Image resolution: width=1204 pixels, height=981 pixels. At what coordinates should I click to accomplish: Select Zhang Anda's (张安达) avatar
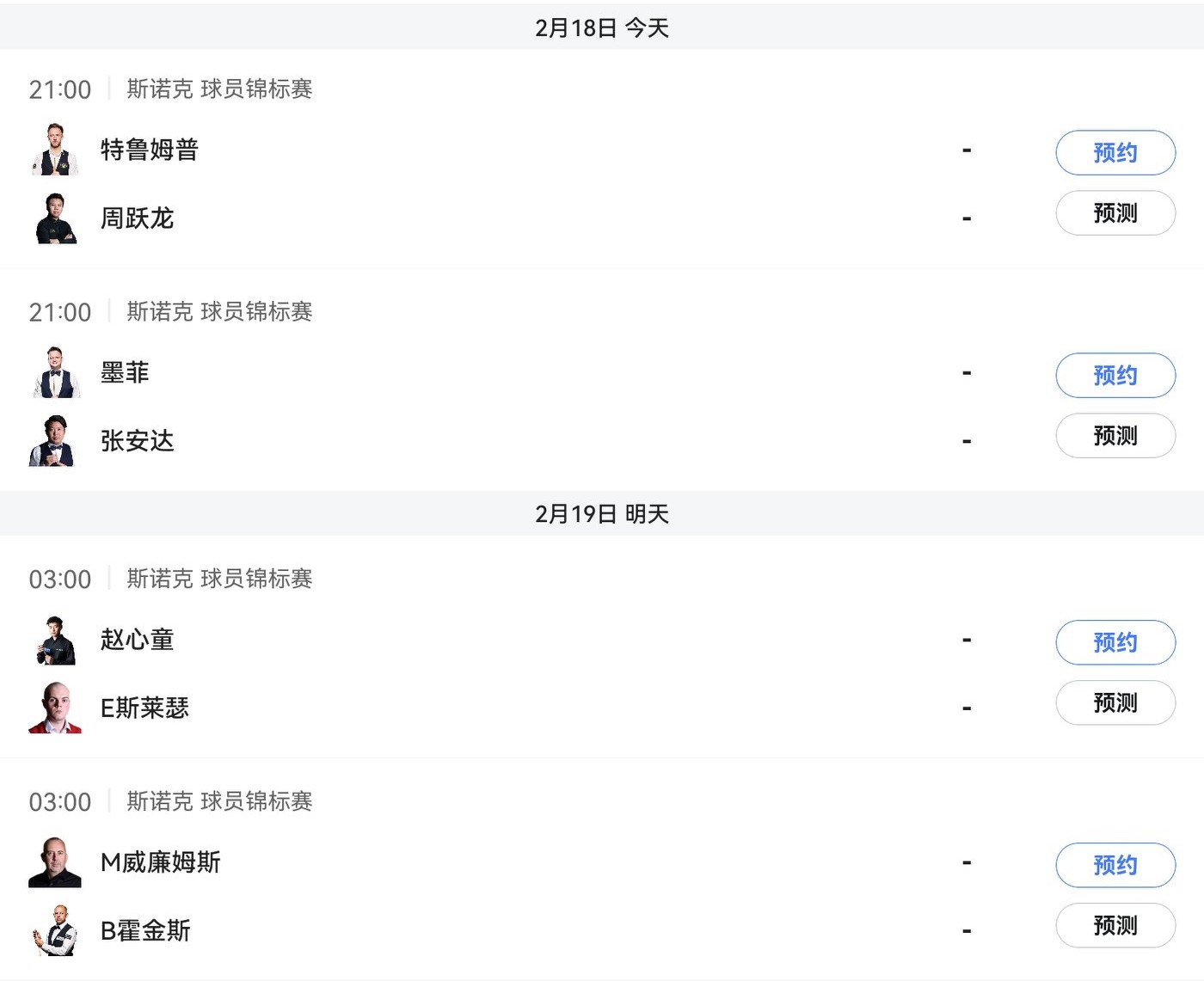click(x=53, y=441)
